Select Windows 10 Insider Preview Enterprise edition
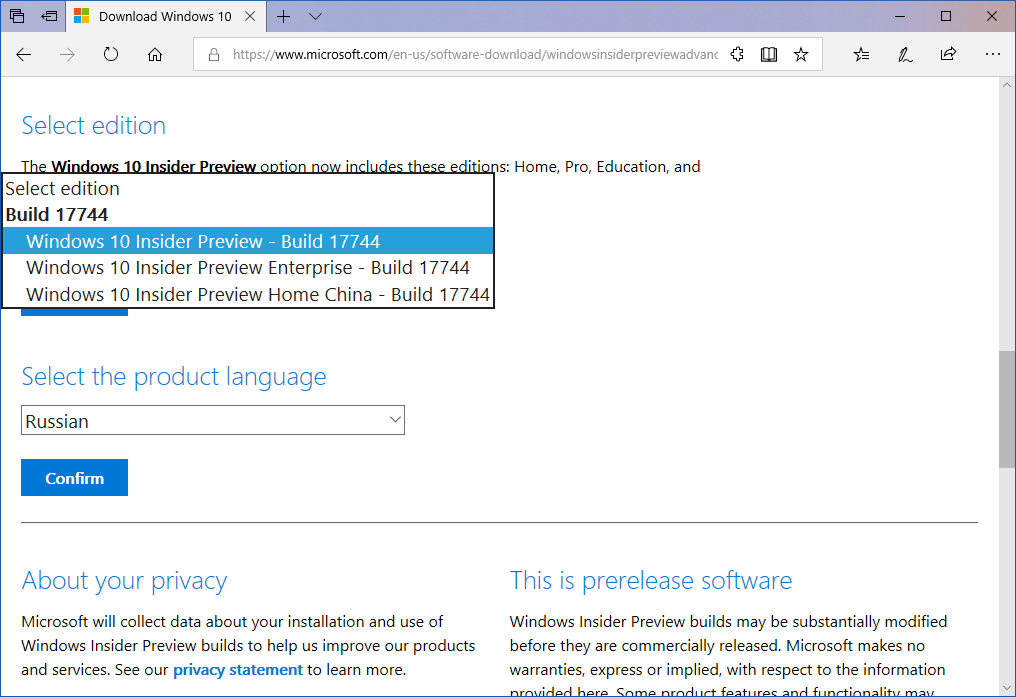This screenshot has height=697, width=1016. [x=248, y=267]
